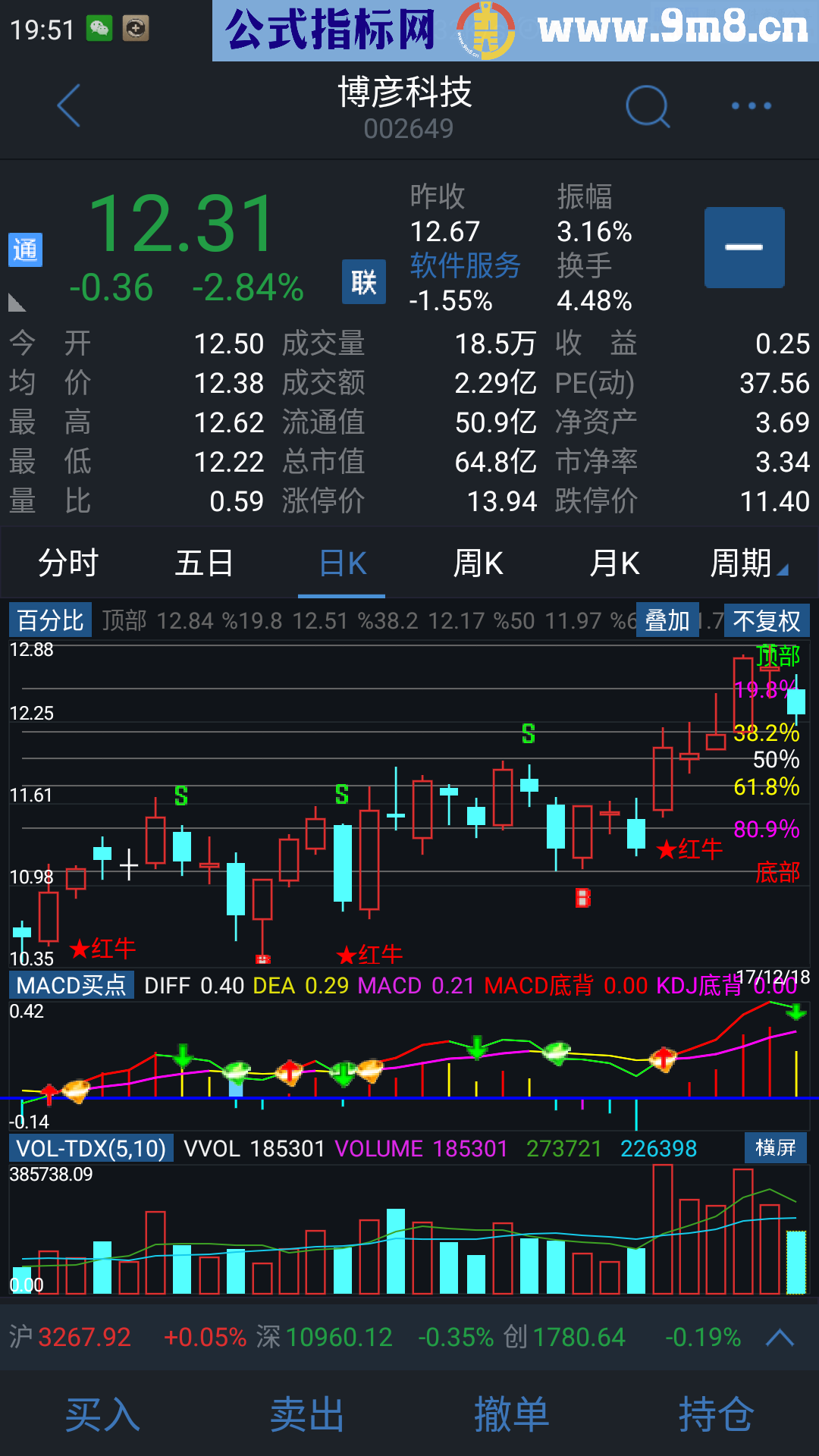This screenshot has width=819, height=1456.
Task: Tap status bar icon next to WeChat
Action: pos(136,29)
